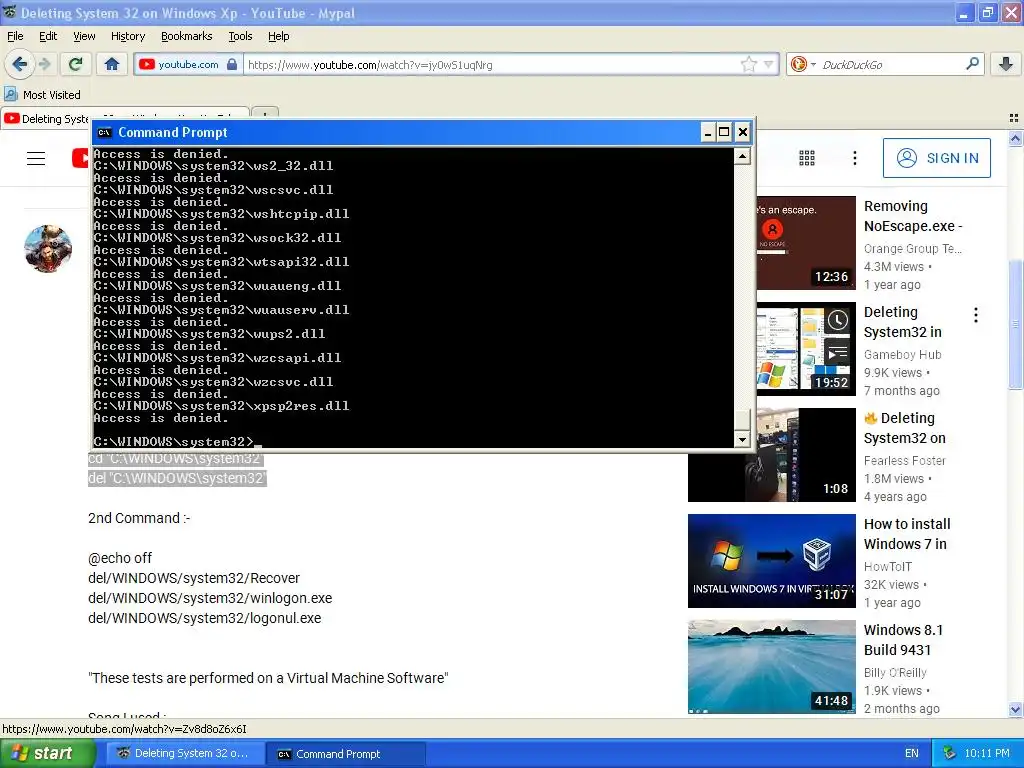Click How to install Windows 7 title

pos(906,534)
